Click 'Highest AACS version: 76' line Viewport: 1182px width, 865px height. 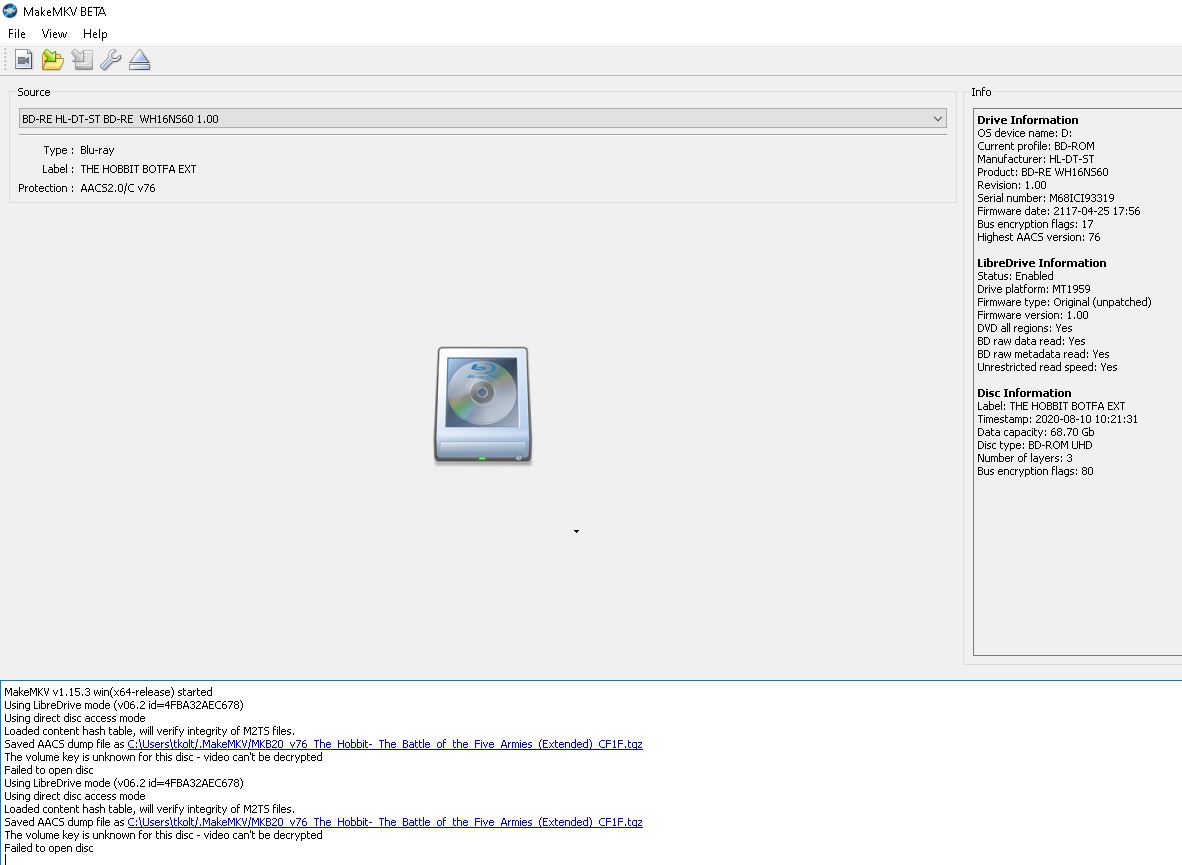point(1039,237)
